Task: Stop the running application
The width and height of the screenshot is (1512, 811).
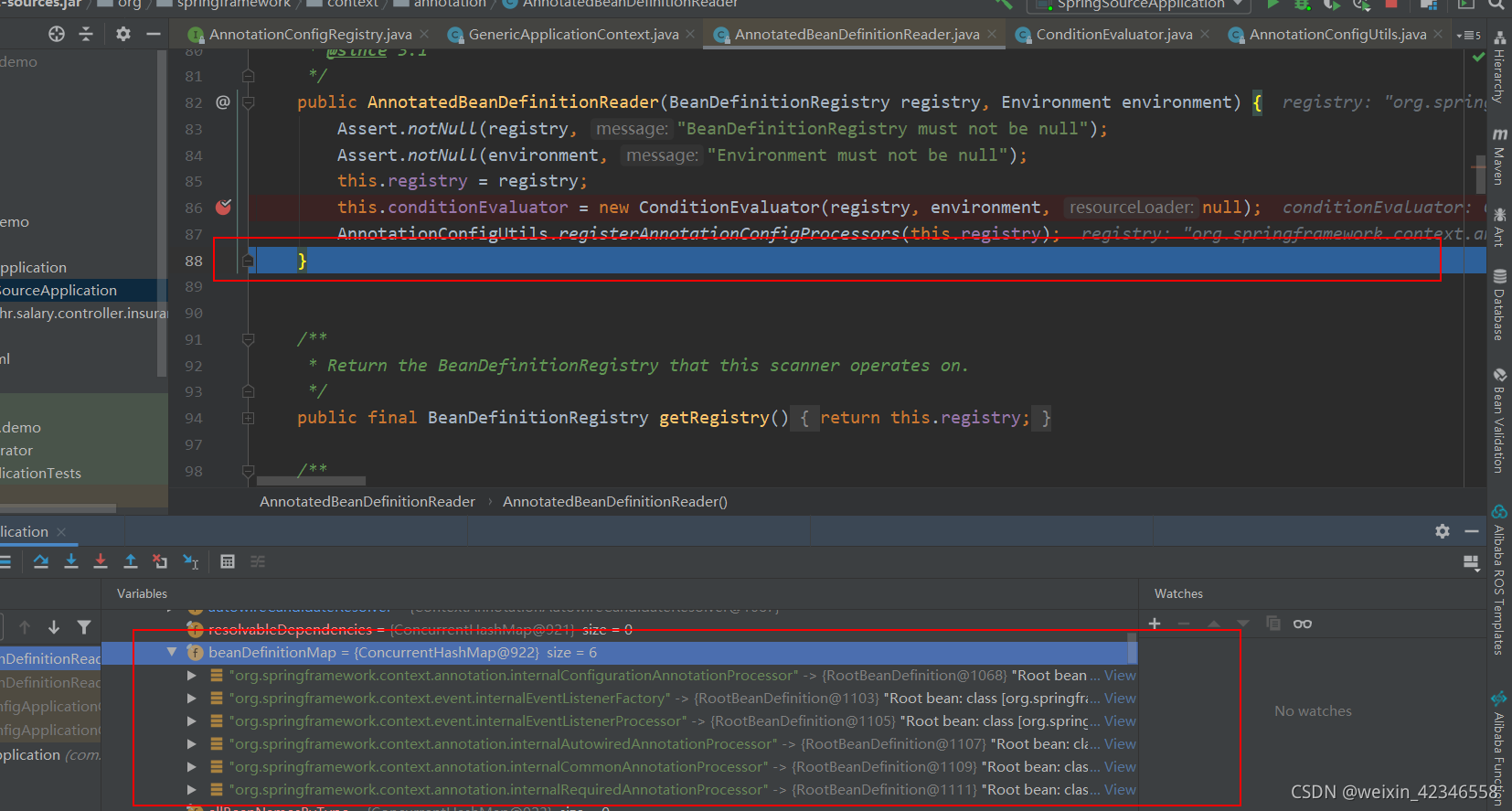Action: pos(1391,5)
